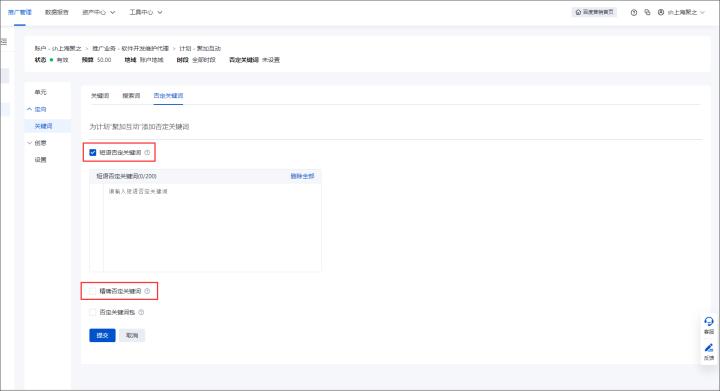Click the 时段 全部时段 setting
The image size is (720, 391).
tap(196, 60)
